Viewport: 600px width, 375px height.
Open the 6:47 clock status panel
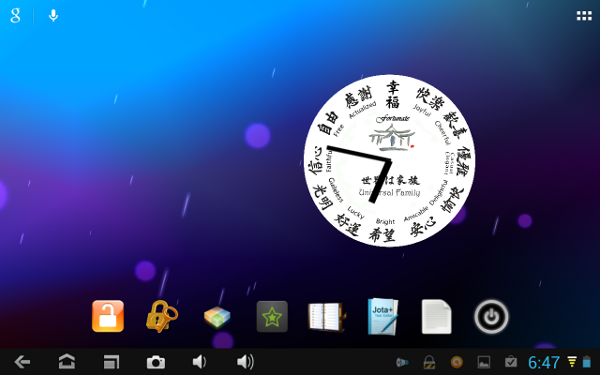pos(544,362)
